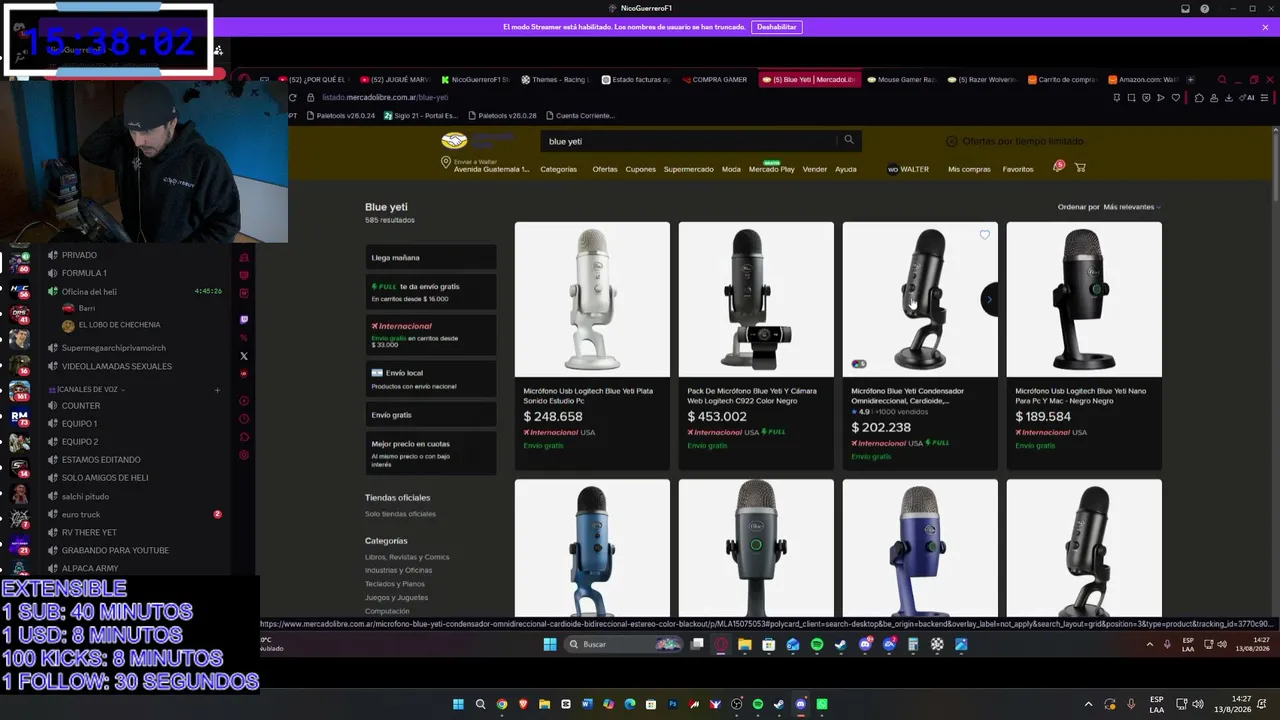Collapse the CANALES DE VOZ category

point(90,389)
